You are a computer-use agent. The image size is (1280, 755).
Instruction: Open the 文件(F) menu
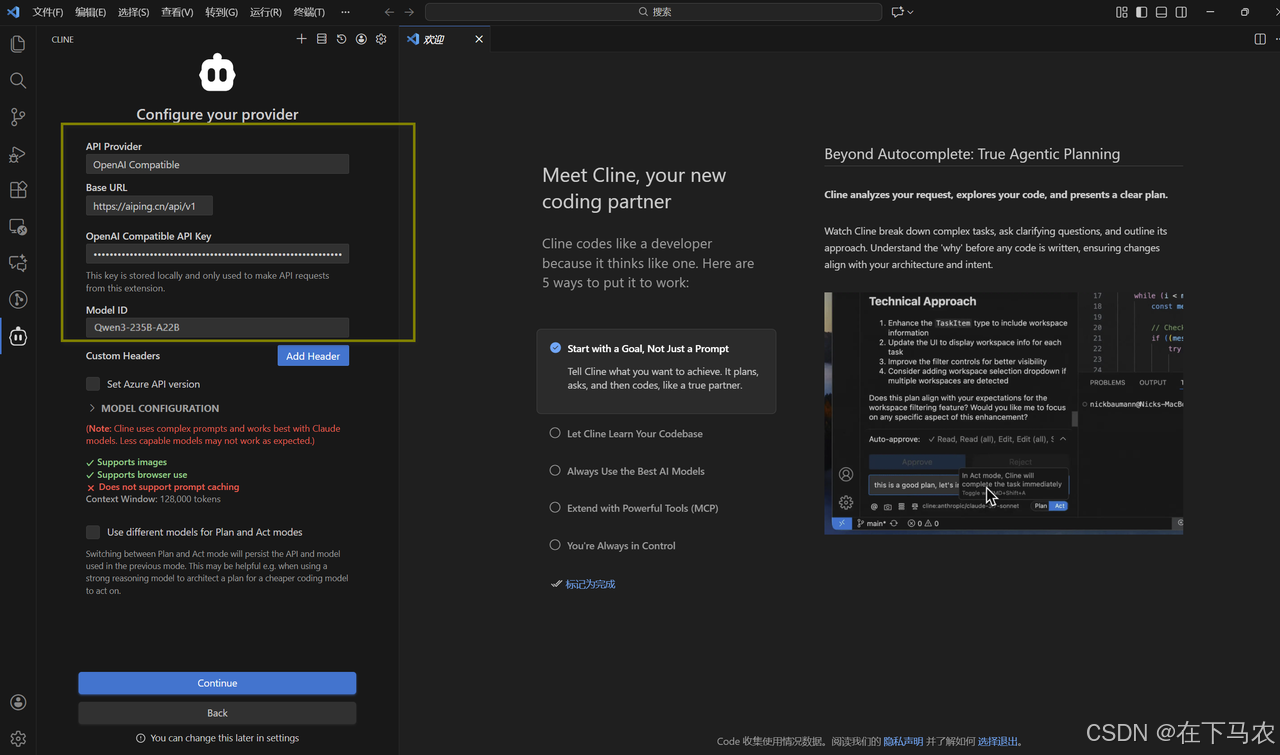[x=48, y=12]
